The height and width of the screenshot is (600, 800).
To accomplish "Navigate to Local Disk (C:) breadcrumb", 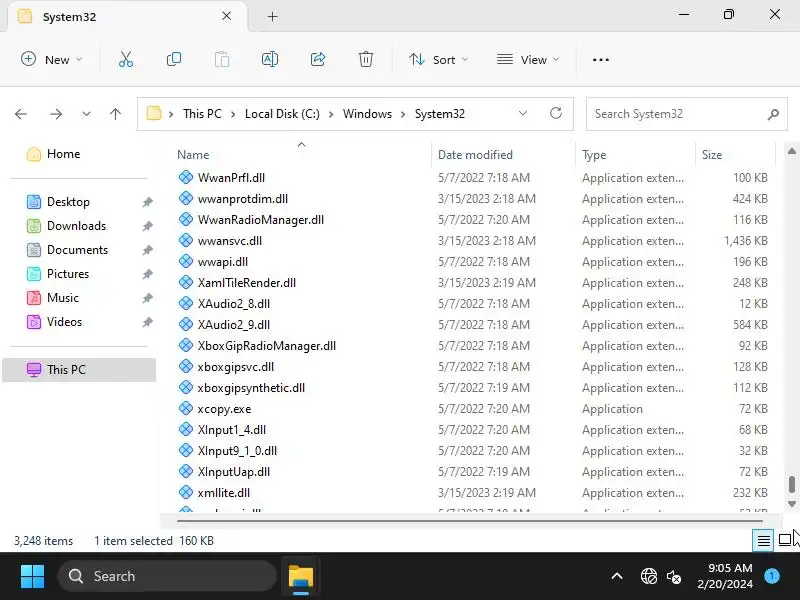I will 282,114.
